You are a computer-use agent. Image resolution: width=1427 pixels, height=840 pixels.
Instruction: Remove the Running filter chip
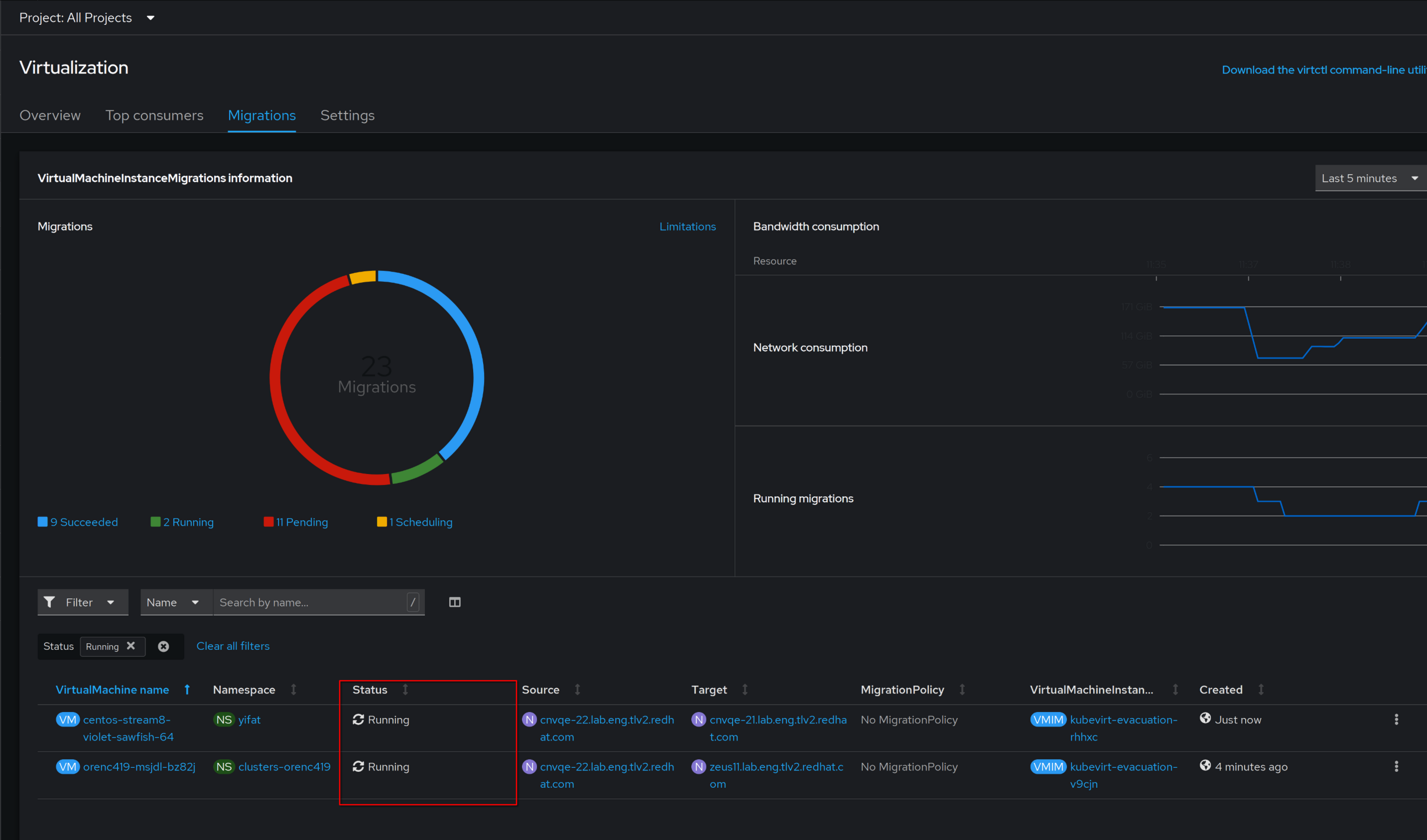click(x=131, y=646)
